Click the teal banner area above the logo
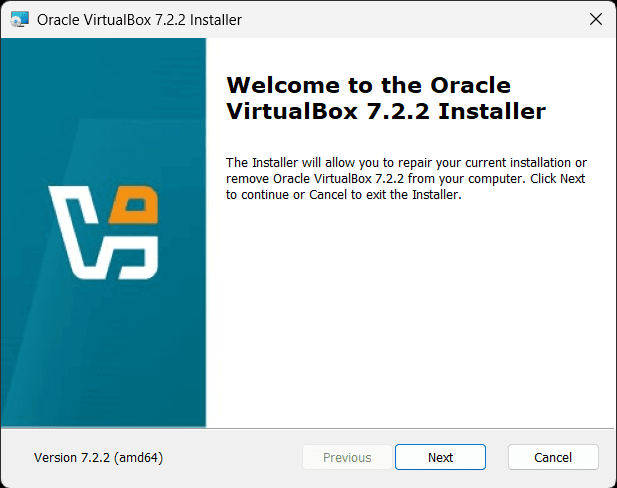The height and width of the screenshot is (488, 617). tap(103, 100)
